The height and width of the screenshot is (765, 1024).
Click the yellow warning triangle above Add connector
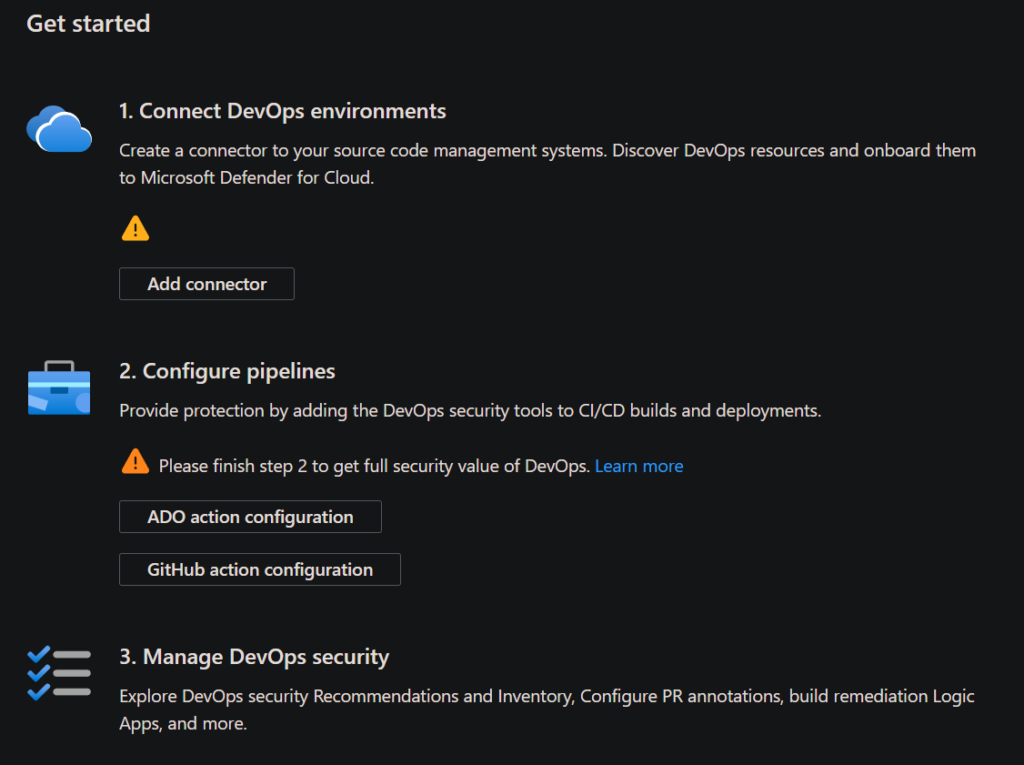click(x=135, y=229)
